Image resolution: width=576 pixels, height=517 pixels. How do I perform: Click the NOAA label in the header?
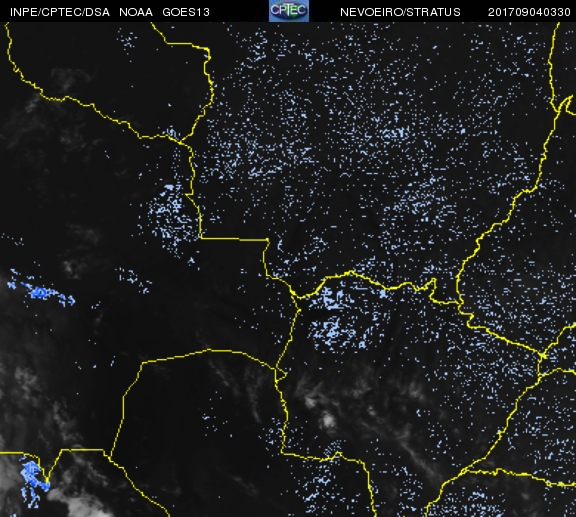pos(136,12)
